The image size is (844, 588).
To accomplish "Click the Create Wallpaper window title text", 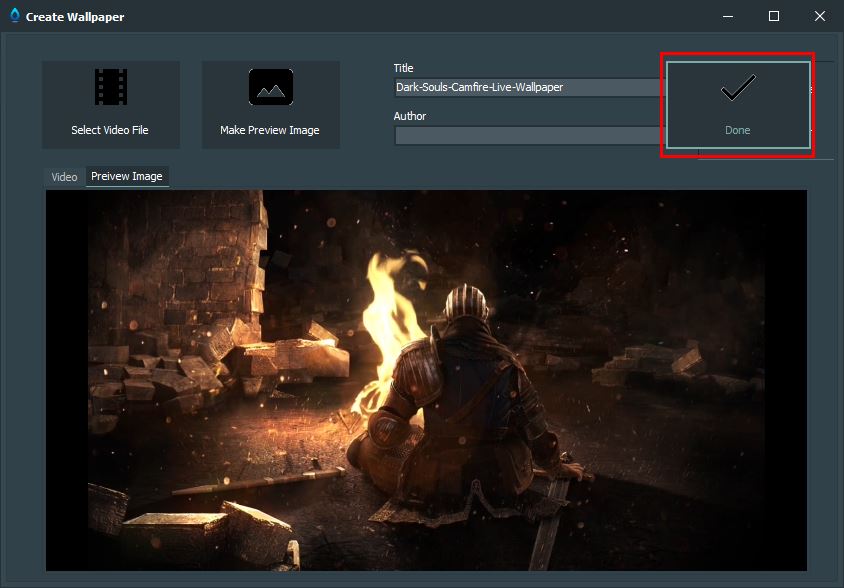I will pos(75,17).
